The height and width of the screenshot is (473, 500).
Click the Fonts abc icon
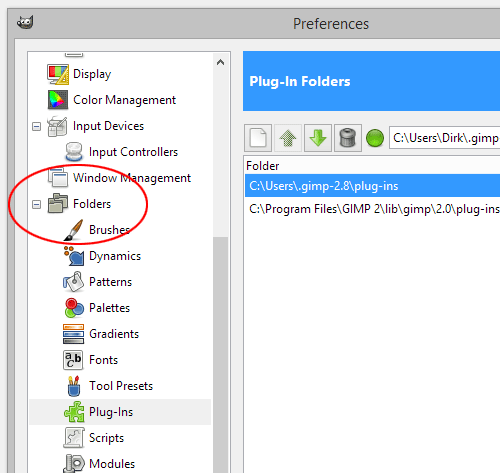click(x=73, y=360)
